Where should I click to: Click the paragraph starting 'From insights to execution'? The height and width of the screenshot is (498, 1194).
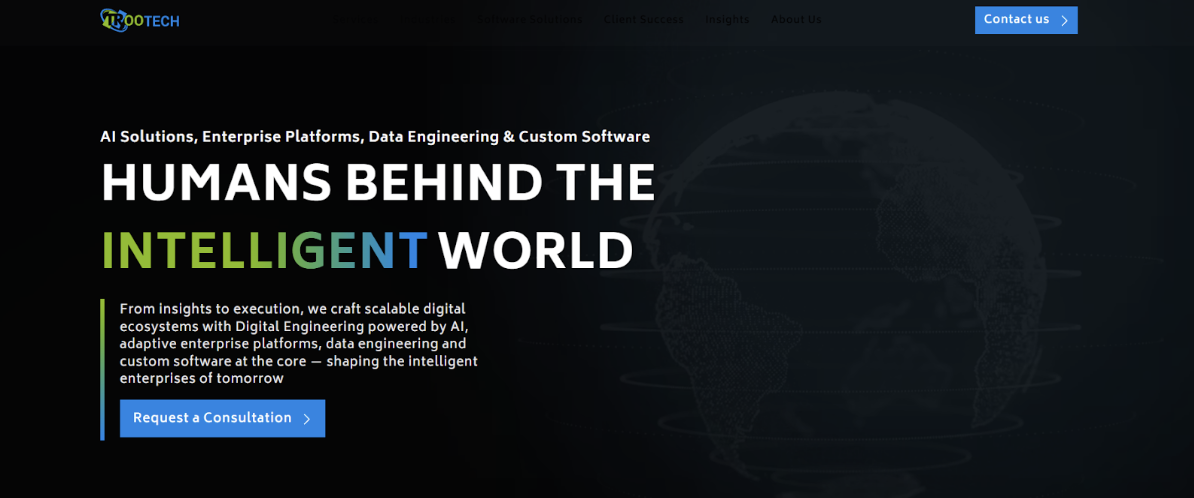tap(298, 344)
